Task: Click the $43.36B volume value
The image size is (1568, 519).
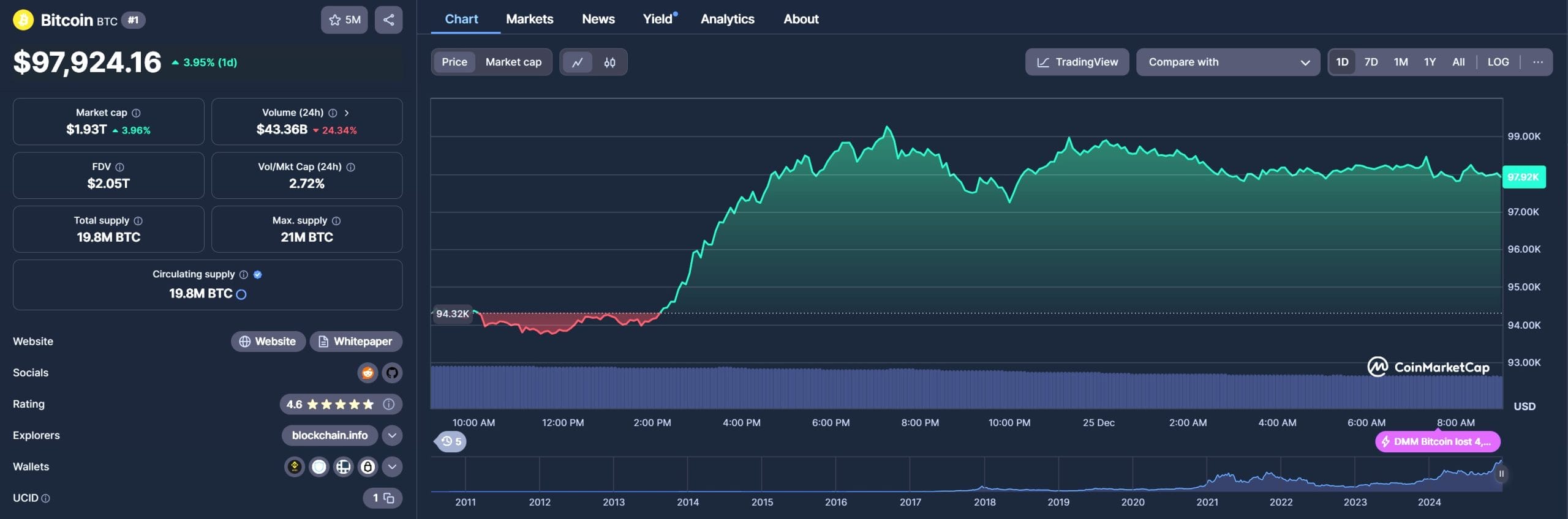Action: pos(282,129)
